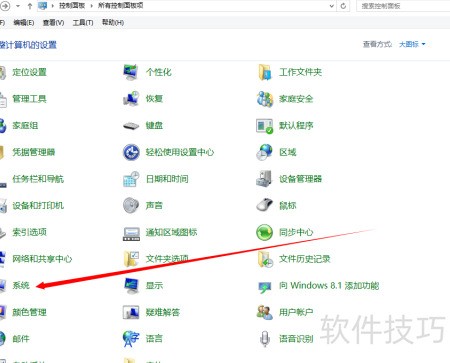Open the 查看(V) menu
This screenshot has height=363, width=450.
[x=53, y=23]
